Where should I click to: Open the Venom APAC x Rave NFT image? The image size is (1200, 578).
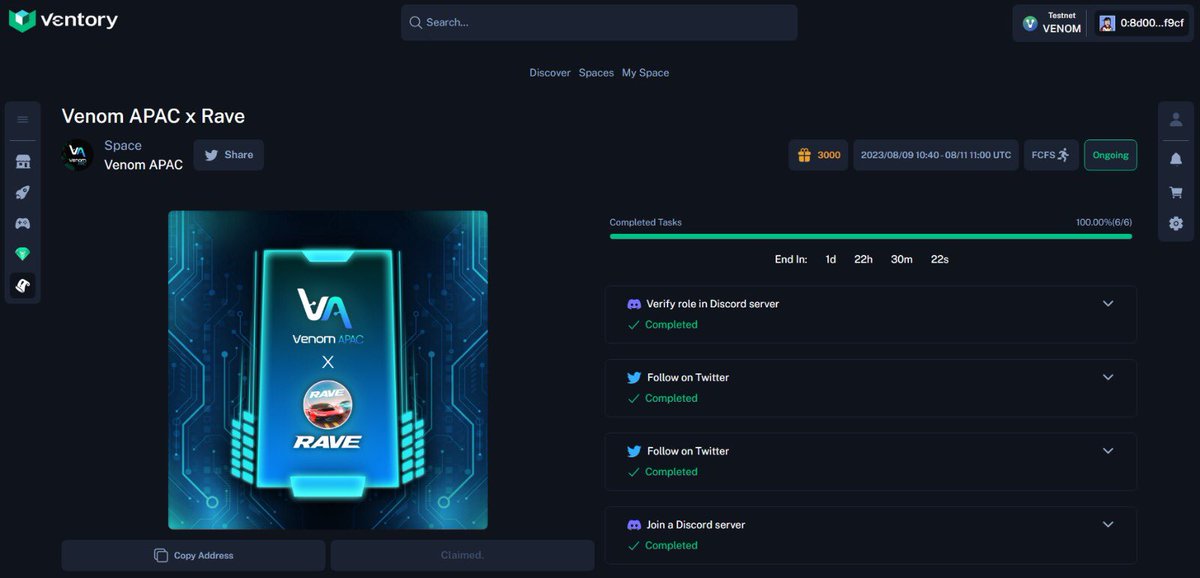click(328, 369)
